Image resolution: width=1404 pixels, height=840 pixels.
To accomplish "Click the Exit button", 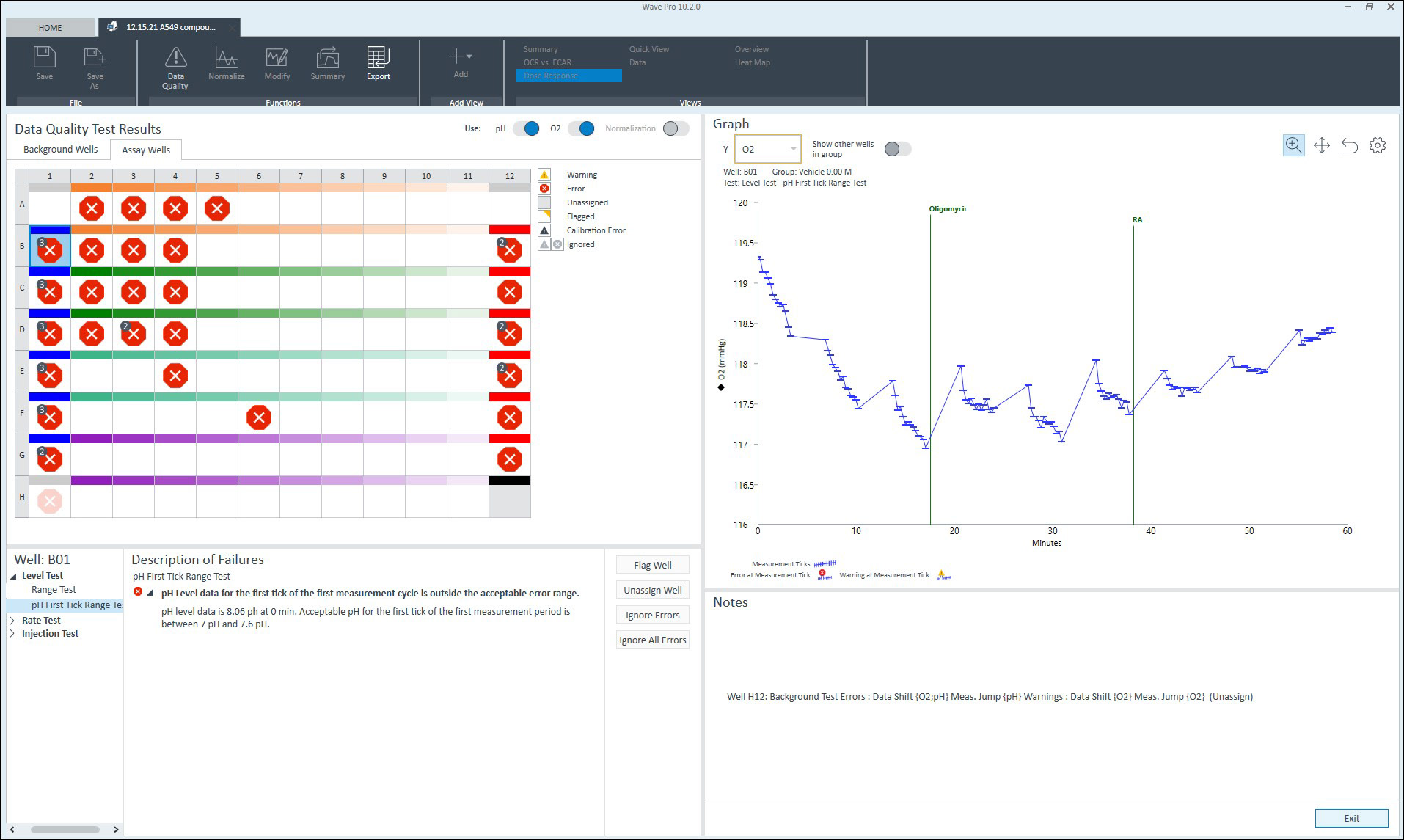I will 1351,818.
